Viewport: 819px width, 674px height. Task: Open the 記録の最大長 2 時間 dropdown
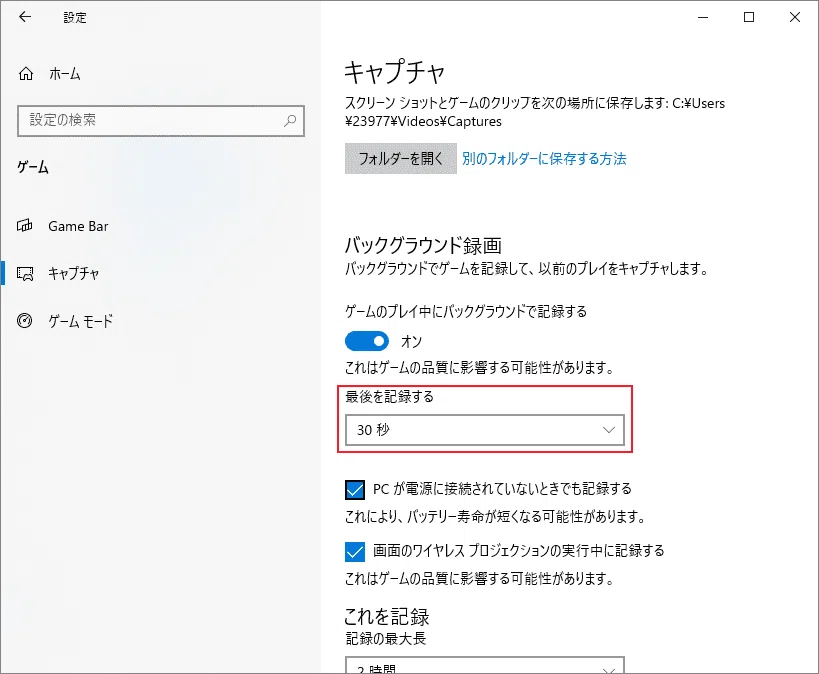pyautogui.click(x=485, y=665)
